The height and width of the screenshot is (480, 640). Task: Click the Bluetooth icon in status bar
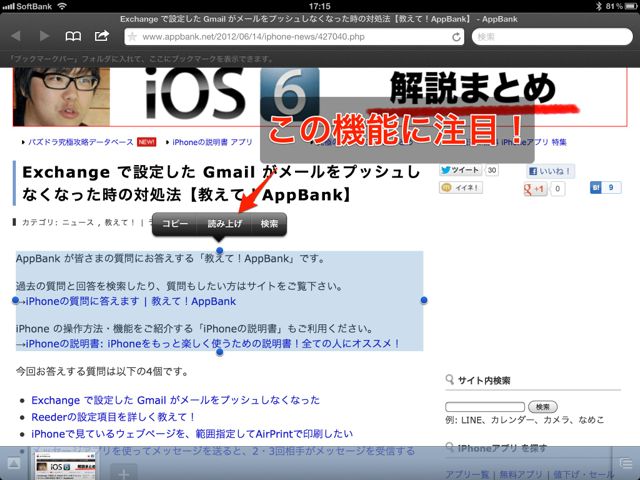599,6
